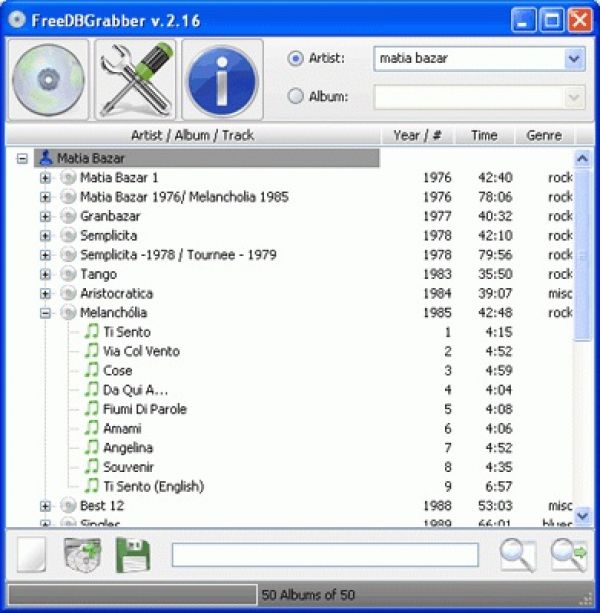This screenshot has width=600, height=613.
Task: Click the empty Album text field
Action: click(469, 97)
